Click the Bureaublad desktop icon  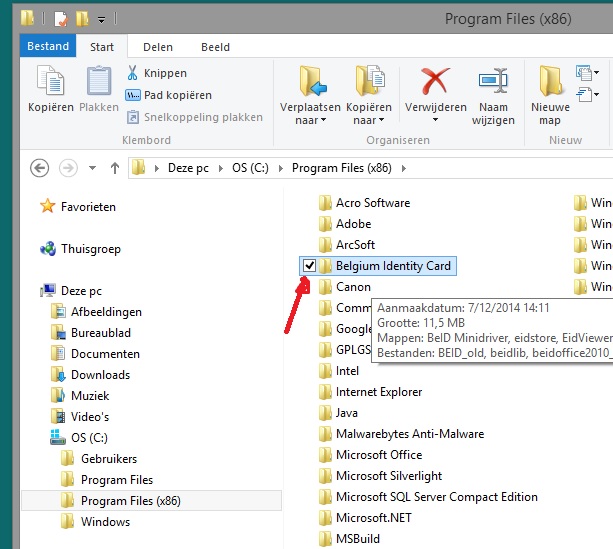pos(58,333)
